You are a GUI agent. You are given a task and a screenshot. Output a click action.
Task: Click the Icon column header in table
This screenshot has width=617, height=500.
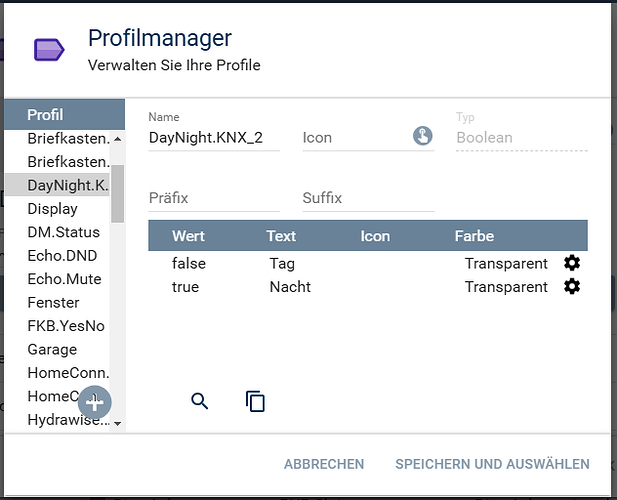[x=375, y=236]
